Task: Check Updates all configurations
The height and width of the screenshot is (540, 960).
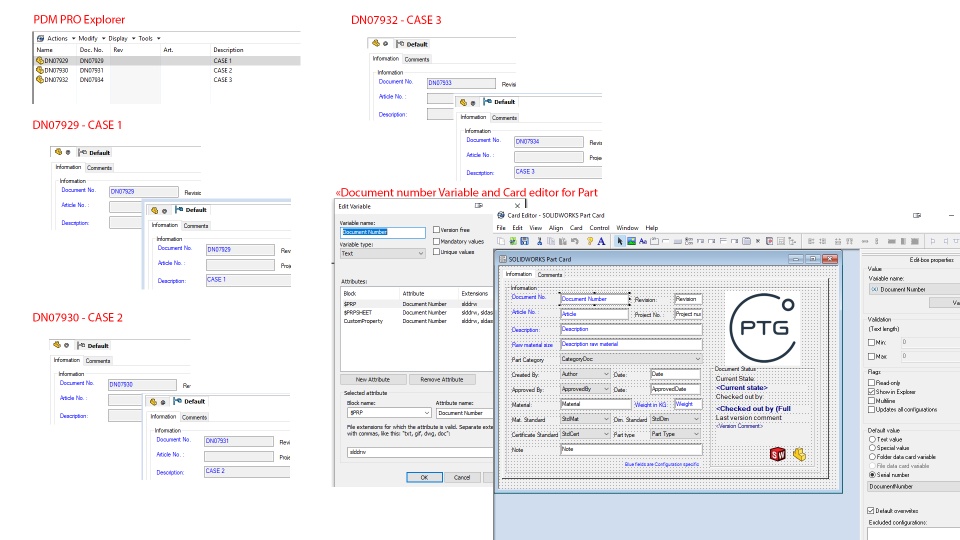Action: pyautogui.click(x=871, y=410)
